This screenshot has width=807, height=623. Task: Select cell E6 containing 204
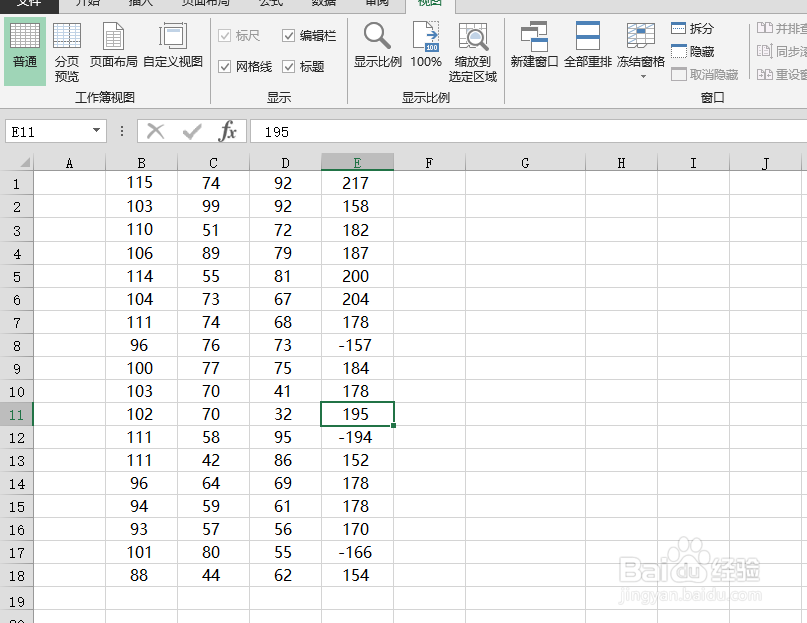coord(357,299)
